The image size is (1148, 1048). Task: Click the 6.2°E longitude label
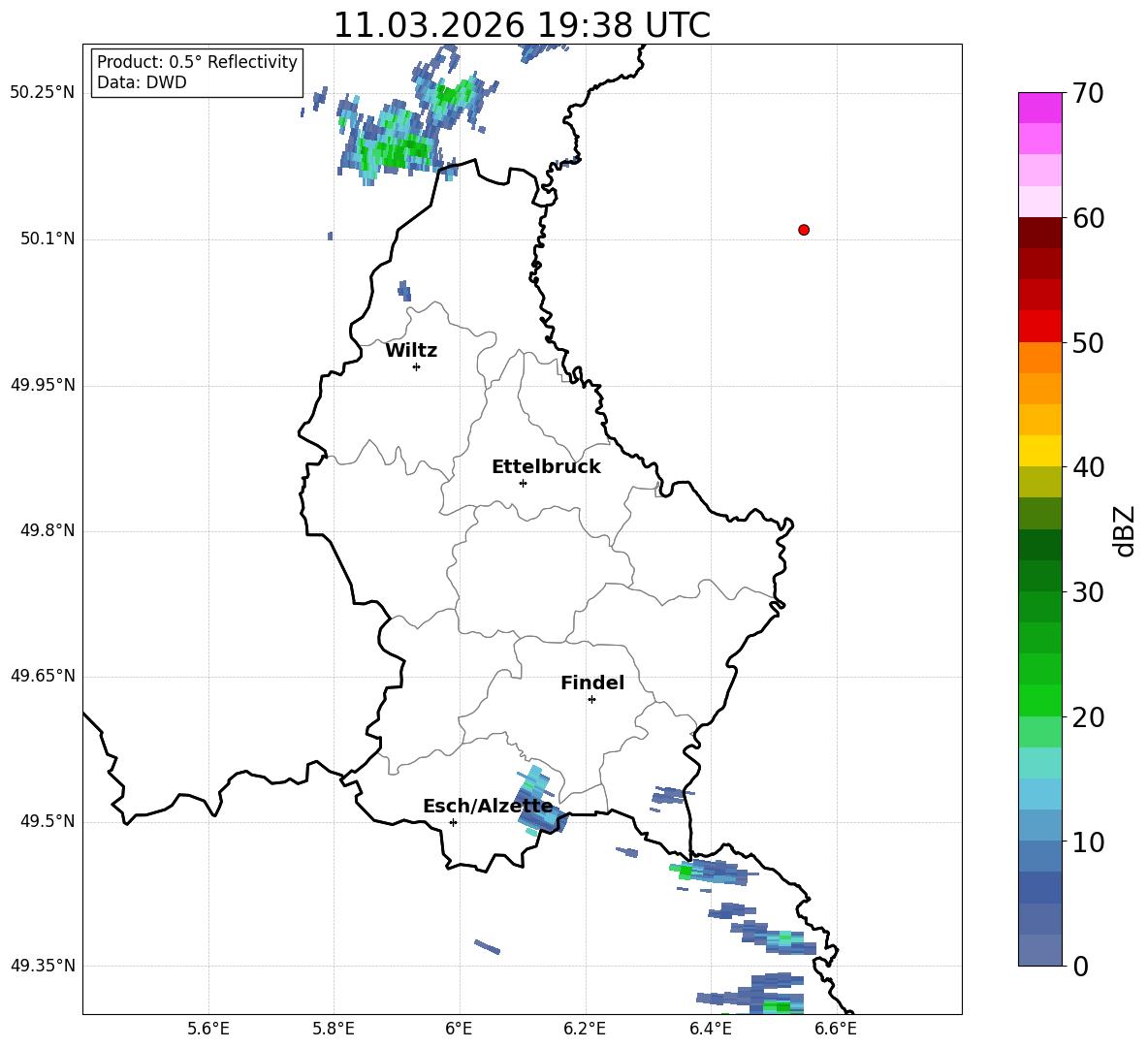click(585, 1029)
